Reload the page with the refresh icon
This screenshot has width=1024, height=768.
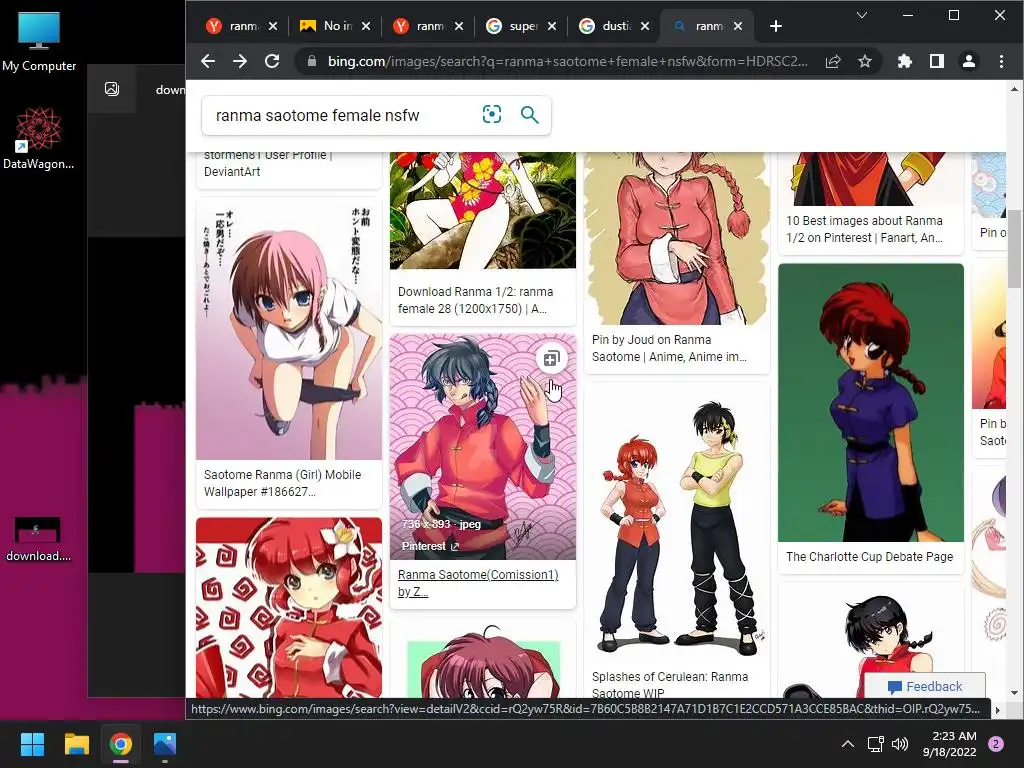272,61
